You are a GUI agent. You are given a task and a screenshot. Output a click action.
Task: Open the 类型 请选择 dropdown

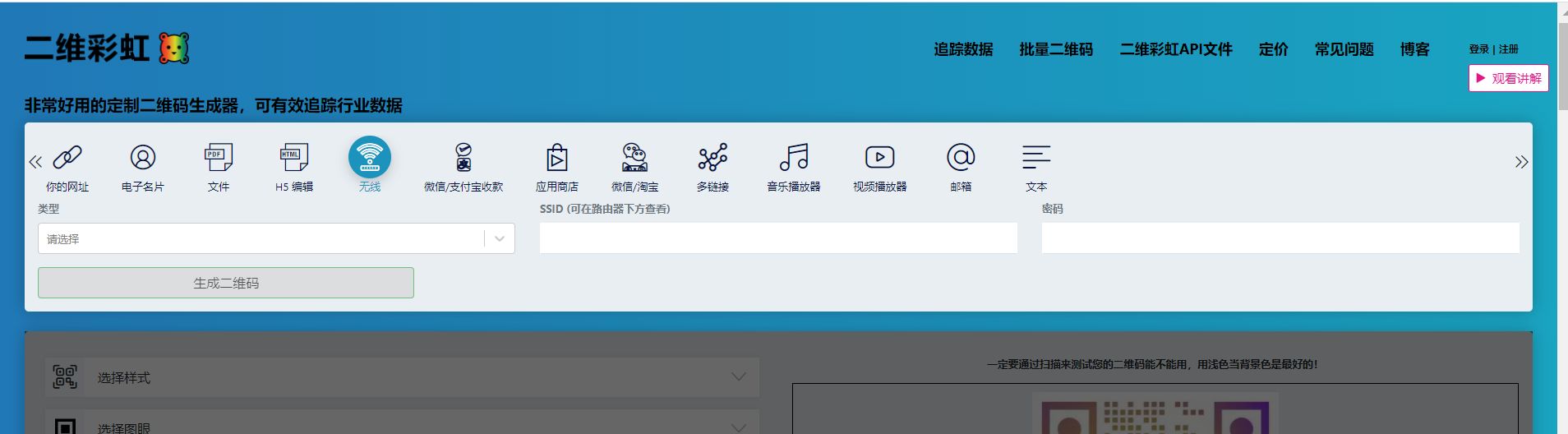276,239
